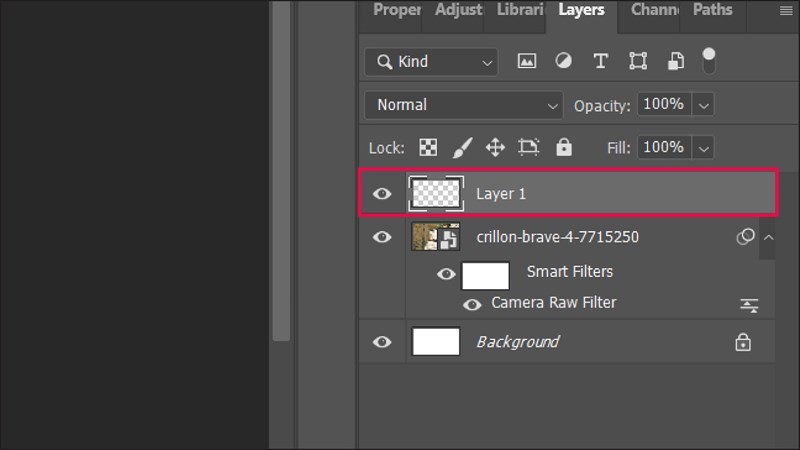Image resolution: width=800 pixels, height=450 pixels.
Task: Click crillon-brave-4-7715250 layer name
Action: [x=557, y=237]
